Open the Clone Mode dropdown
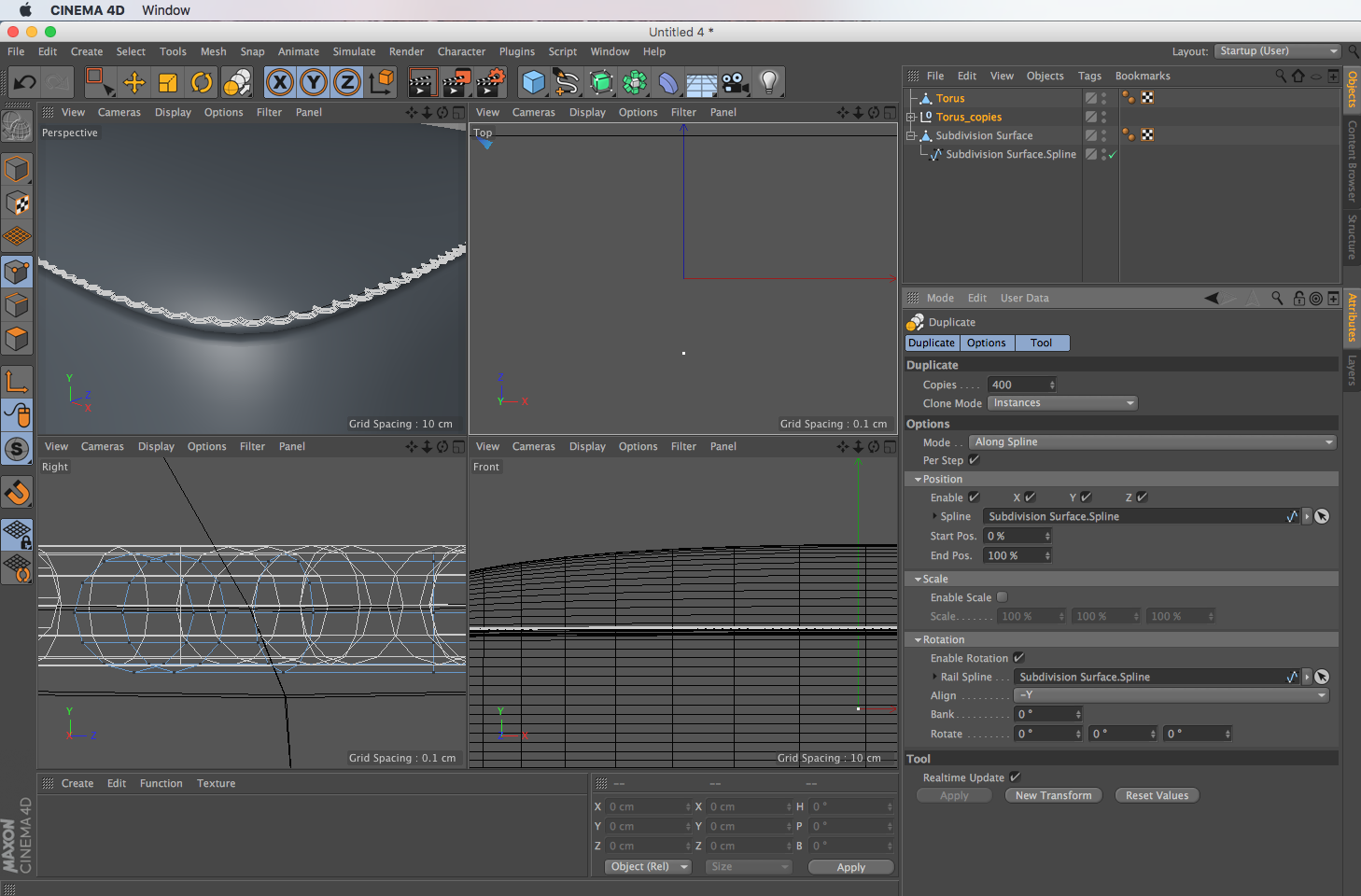This screenshot has width=1361, height=896. coord(1062,403)
